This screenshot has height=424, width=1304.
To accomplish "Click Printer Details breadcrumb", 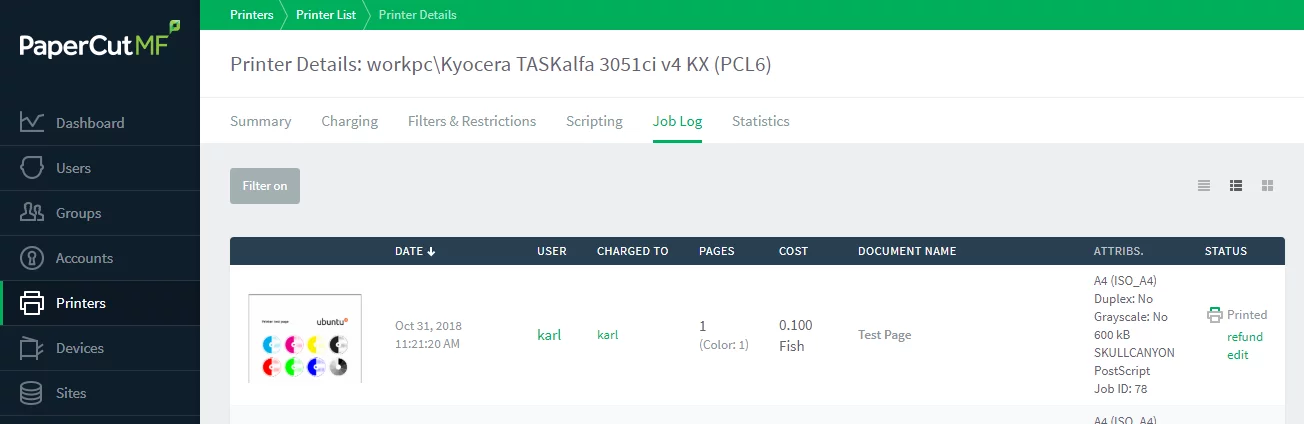I will (418, 15).
